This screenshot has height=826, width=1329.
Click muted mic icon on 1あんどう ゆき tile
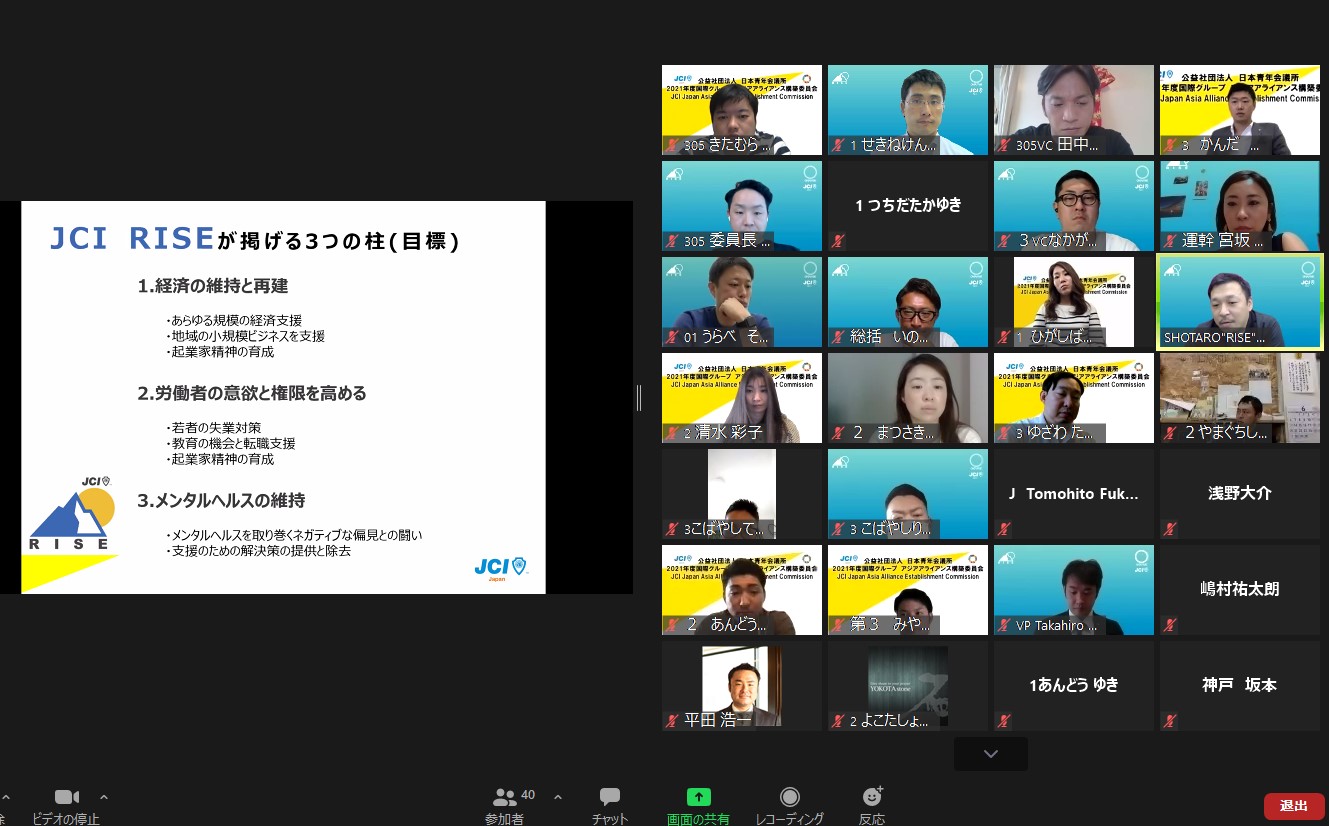point(1004,721)
